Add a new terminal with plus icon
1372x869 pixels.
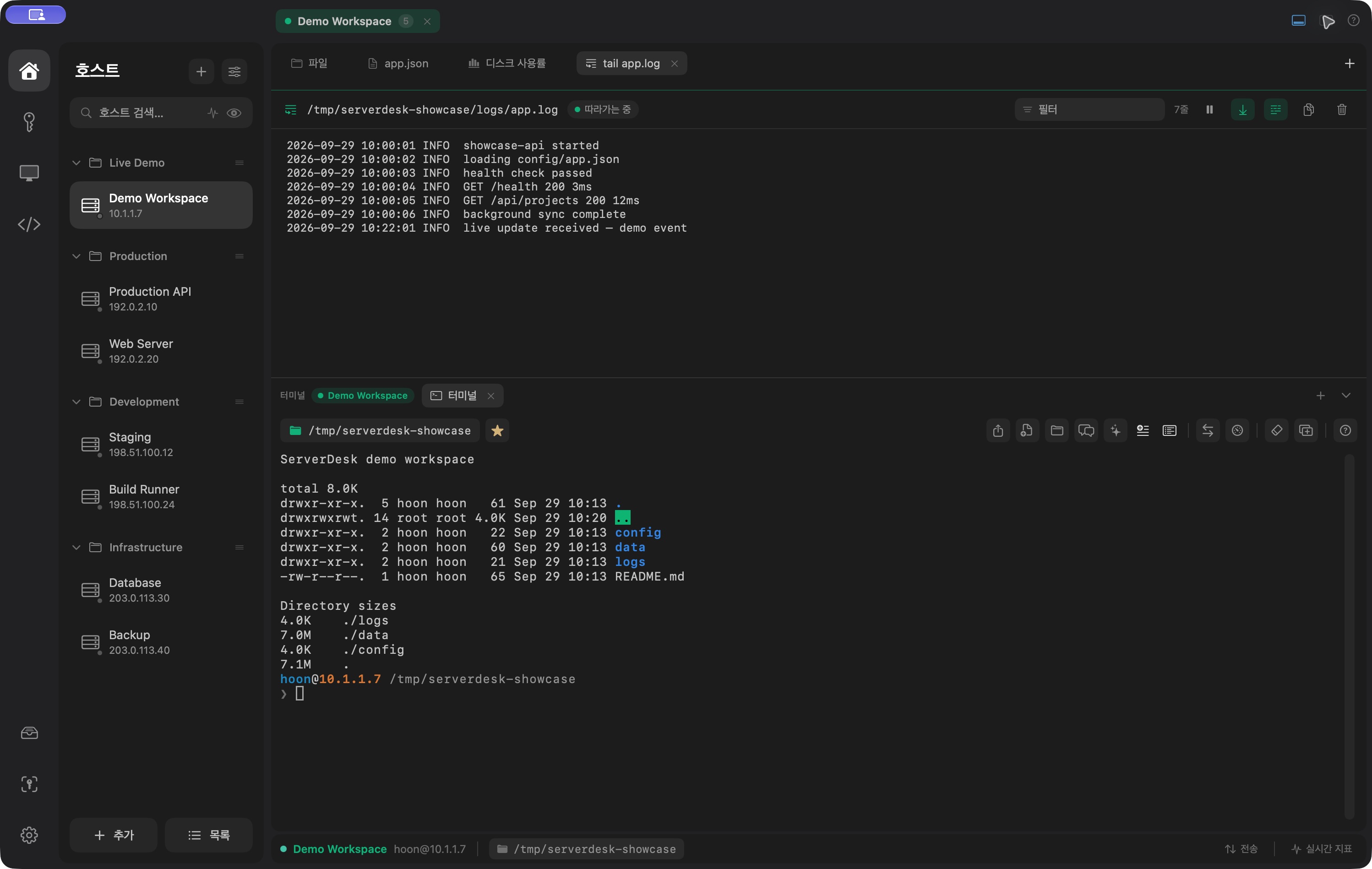pos(1321,396)
